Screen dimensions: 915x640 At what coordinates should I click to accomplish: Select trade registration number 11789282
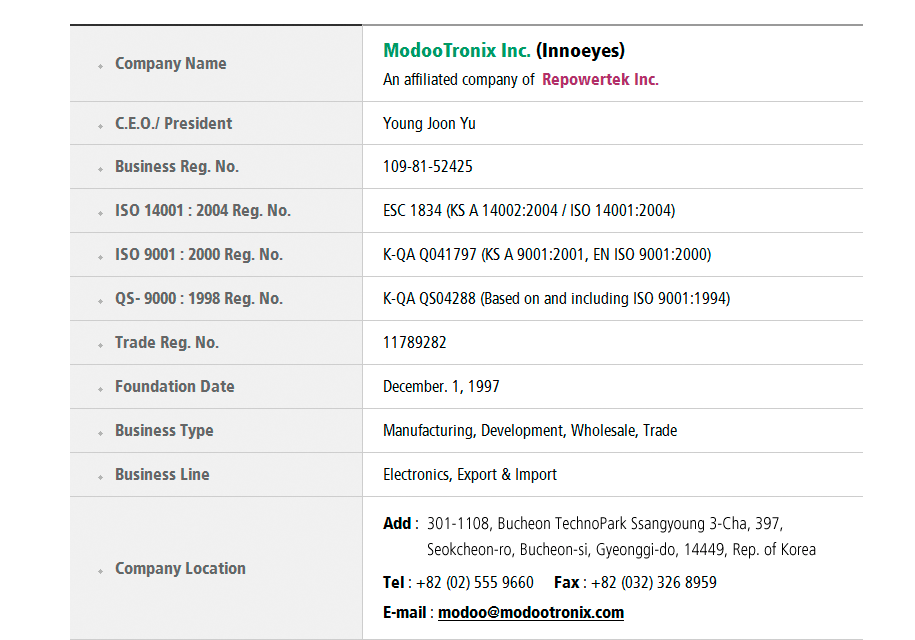414,342
